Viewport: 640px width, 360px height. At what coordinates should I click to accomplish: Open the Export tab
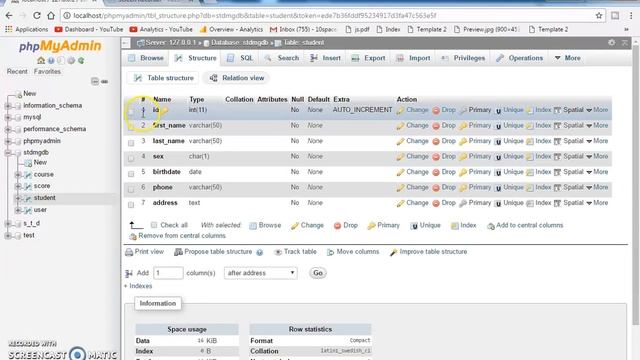(x=369, y=58)
